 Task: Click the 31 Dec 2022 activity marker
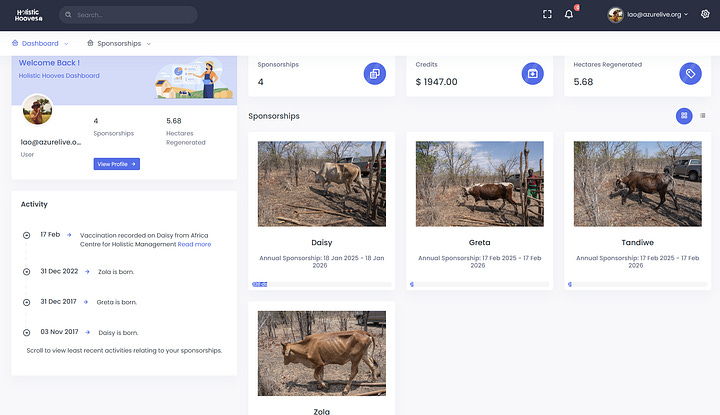tap(27, 272)
